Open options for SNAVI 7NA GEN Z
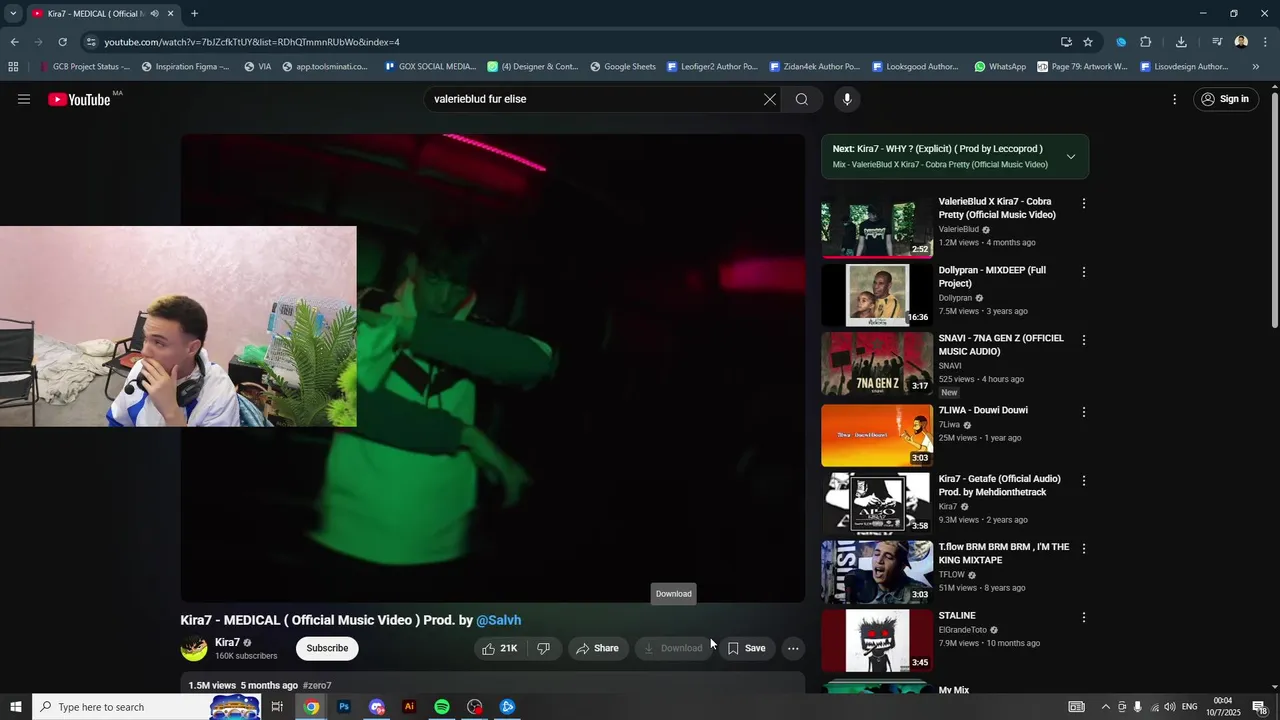 1083,340
